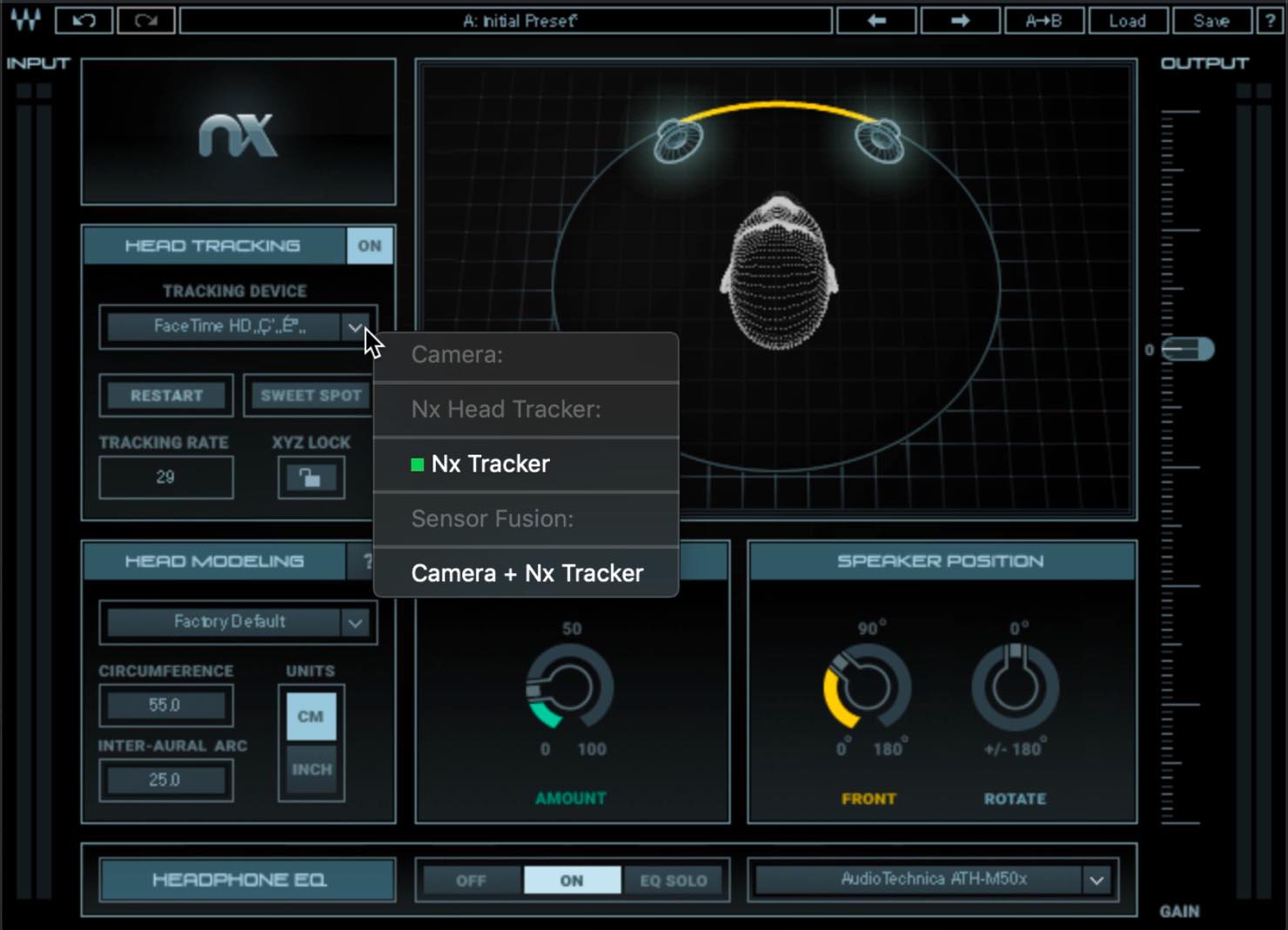This screenshot has width=1288, height=930.
Task: Open the tracking device dropdown arrow
Action: point(355,327)
